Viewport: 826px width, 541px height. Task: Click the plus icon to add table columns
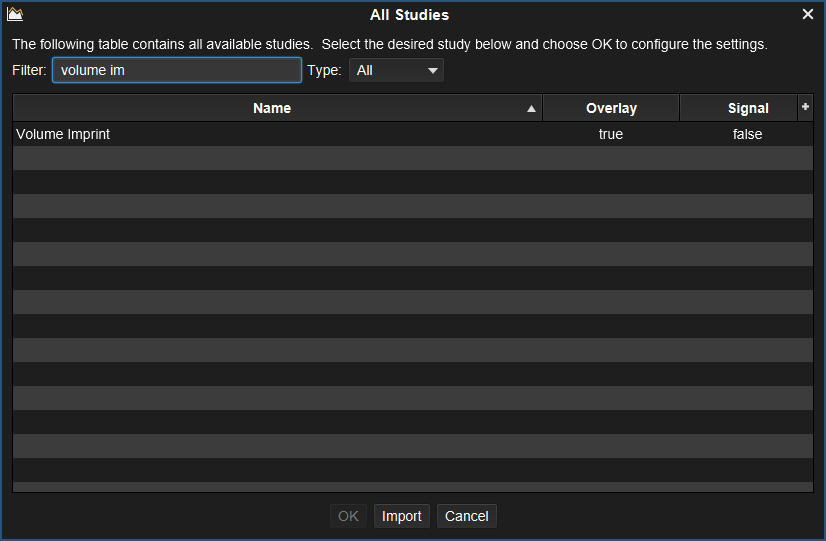[x=805, y=107]
